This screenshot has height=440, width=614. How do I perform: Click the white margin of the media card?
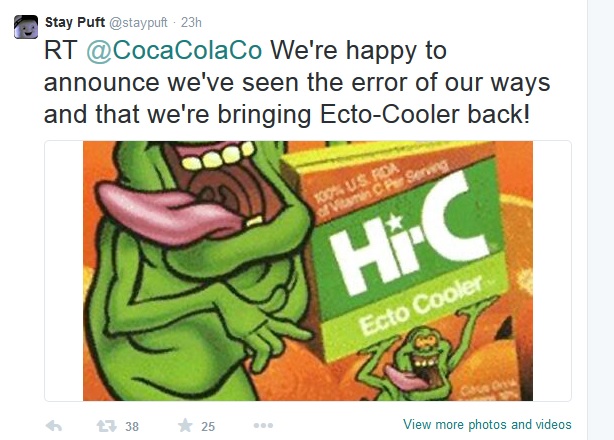[64, 271]
